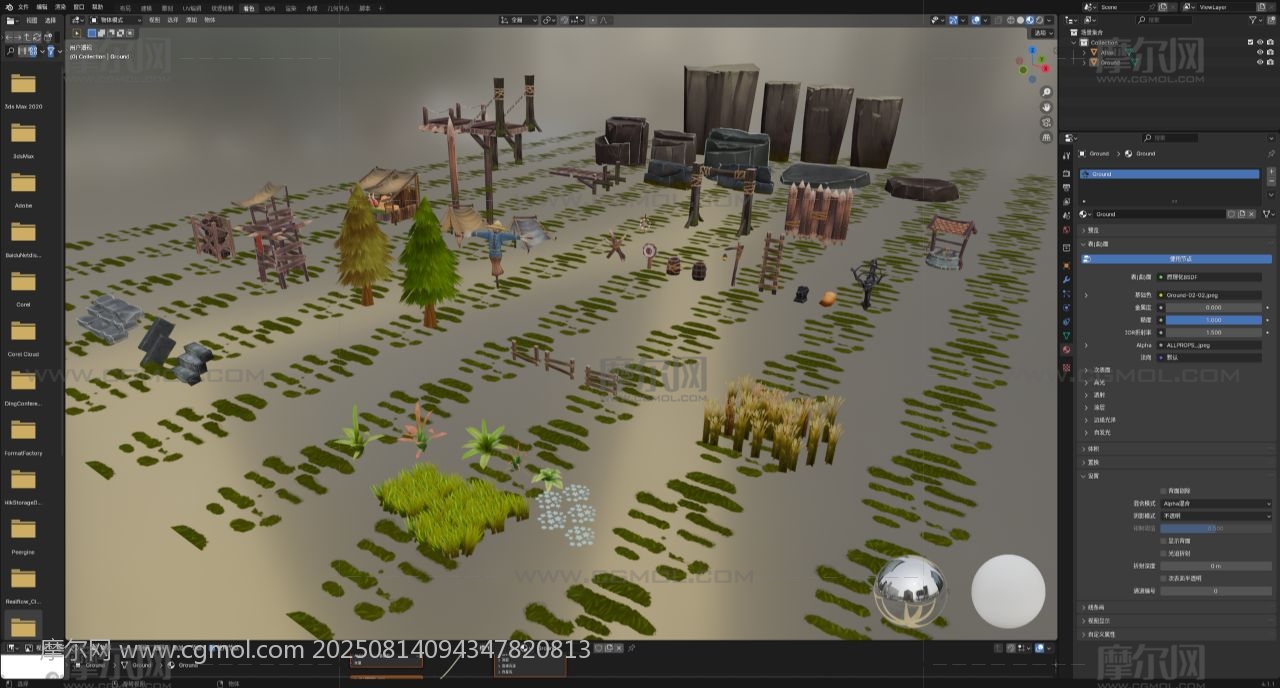1280x688 pixels.
Task: Select material preview shading mode
Action: click(1031, 20)
